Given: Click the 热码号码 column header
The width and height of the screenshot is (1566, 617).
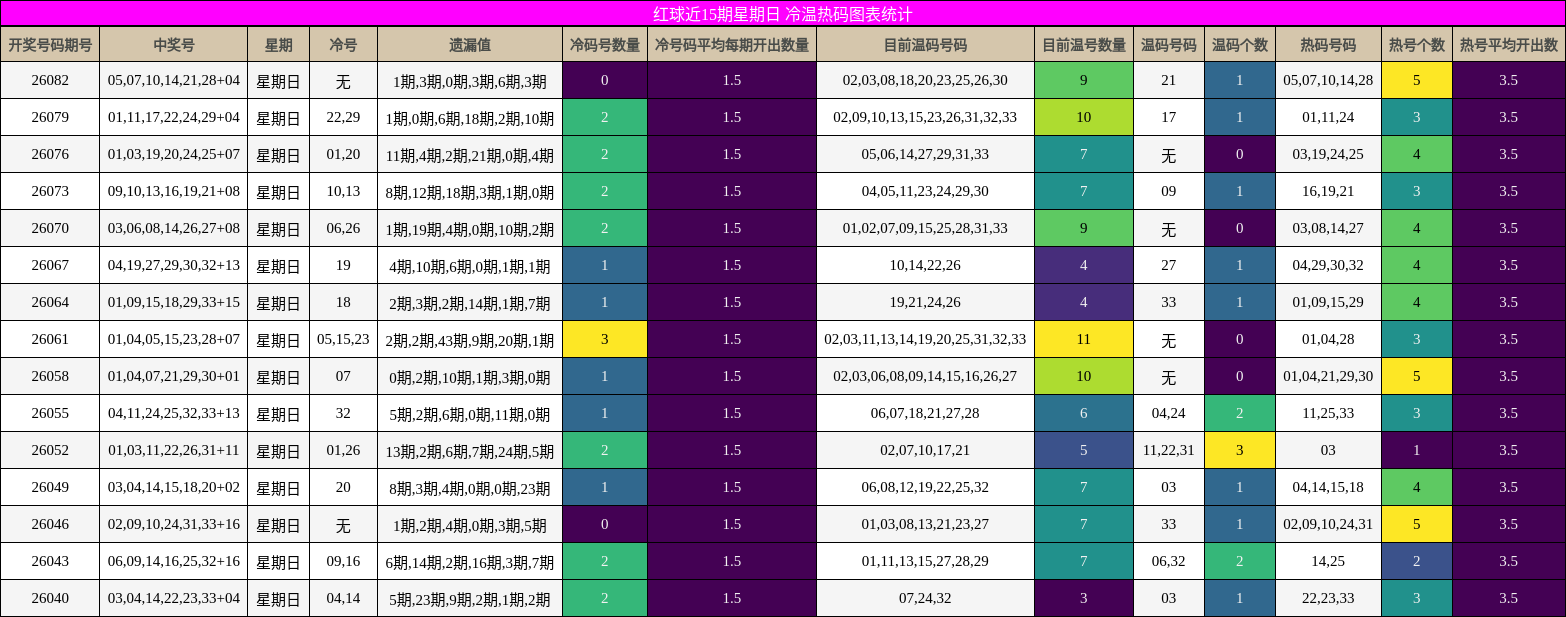Looking at the screenshot, I should pos(1328,45).
